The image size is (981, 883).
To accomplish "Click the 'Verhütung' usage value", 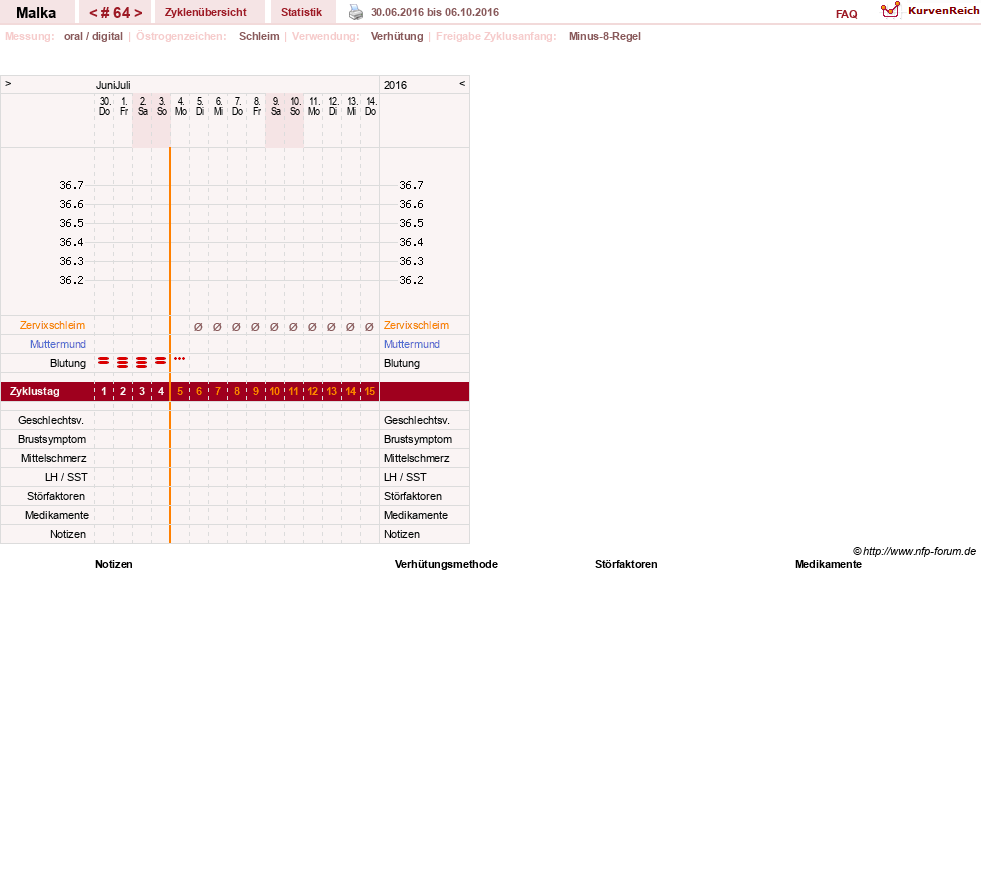I will pos(397,36).
